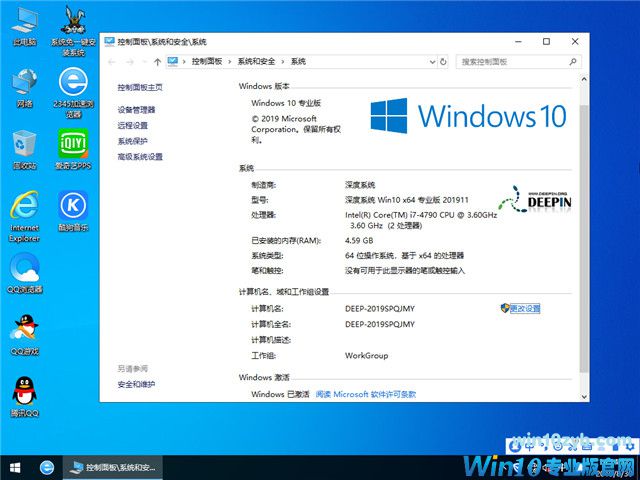640x480 pixels.
Task: Expand the chevron after 系统和安全 breadcrumb
Action: pos(283,62)
